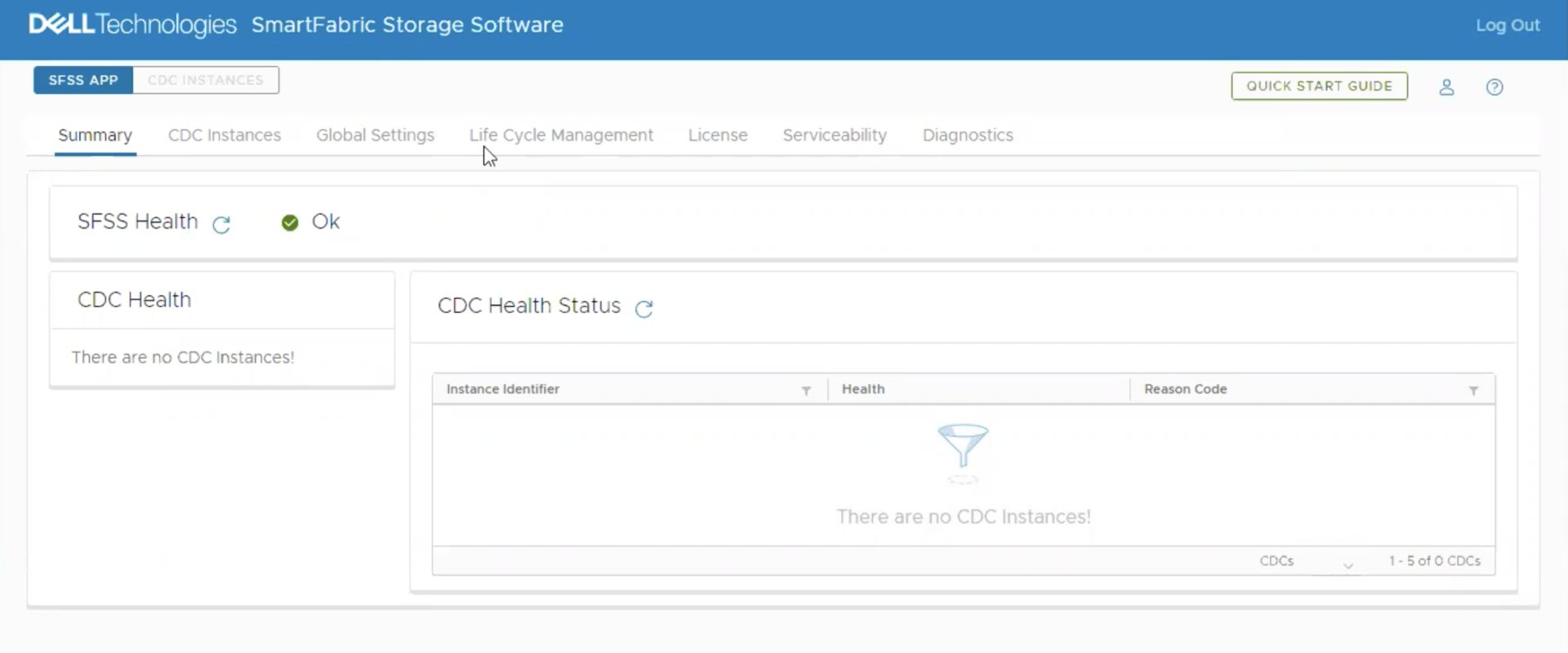Click the SmartFabric Storage Software title
Viewport: 1568px width, 653px height.
click(408, 24)
